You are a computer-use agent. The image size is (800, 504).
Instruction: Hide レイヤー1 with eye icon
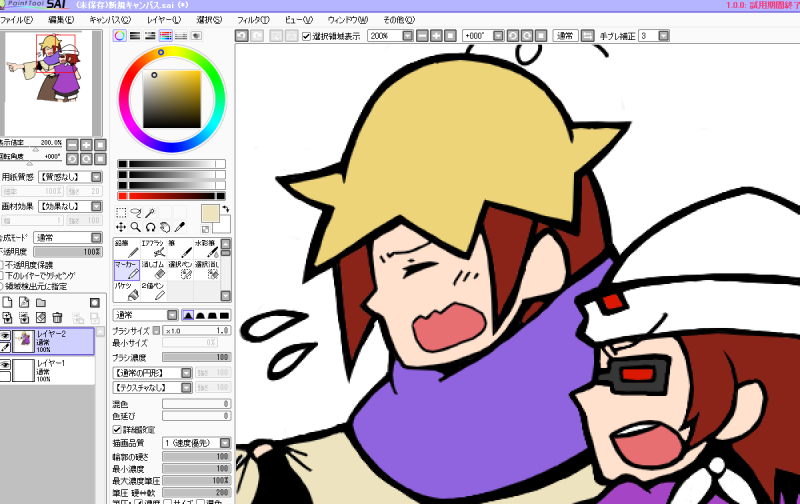5,365
